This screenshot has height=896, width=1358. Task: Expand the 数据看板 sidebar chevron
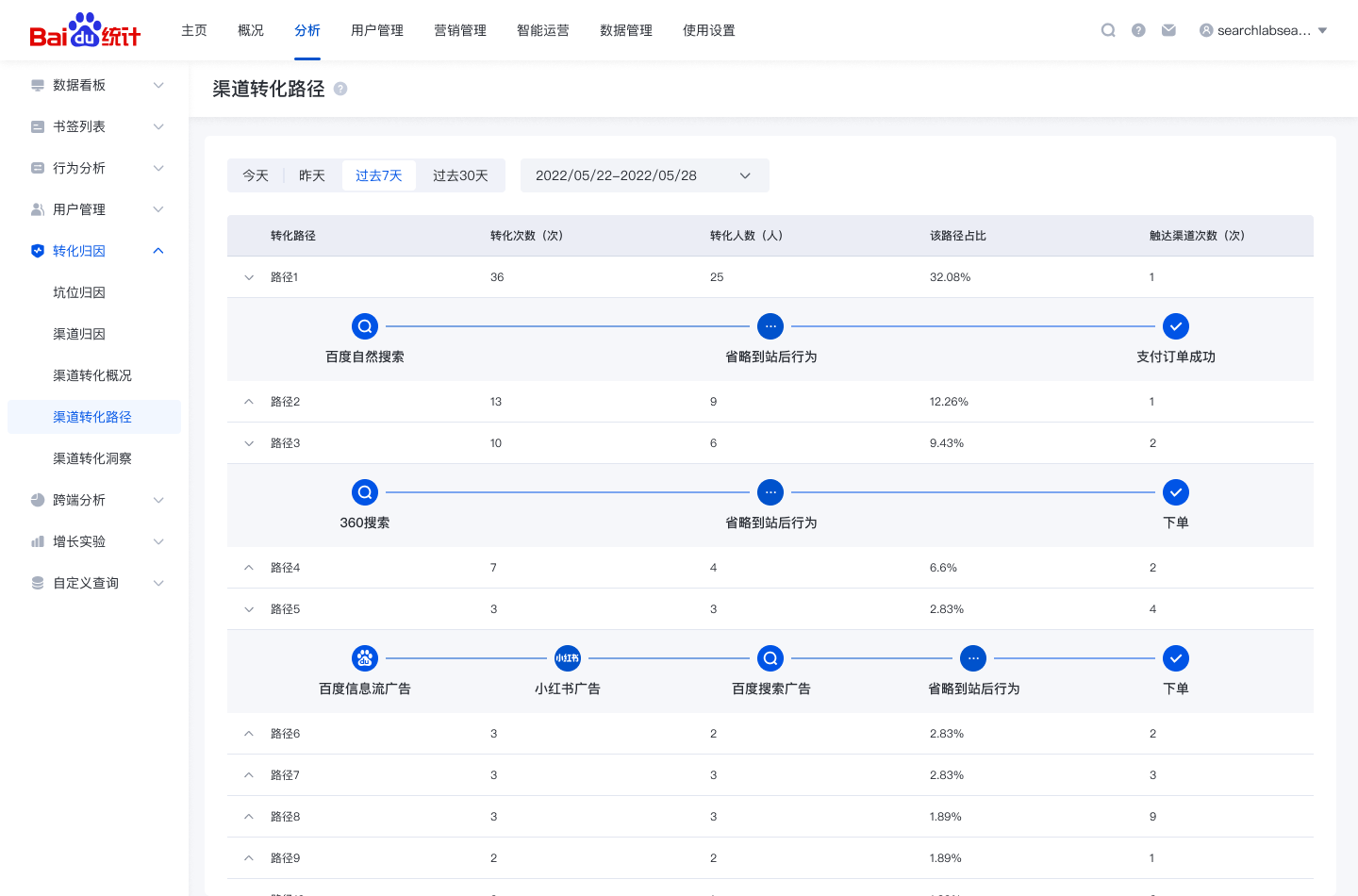point(158,85)
